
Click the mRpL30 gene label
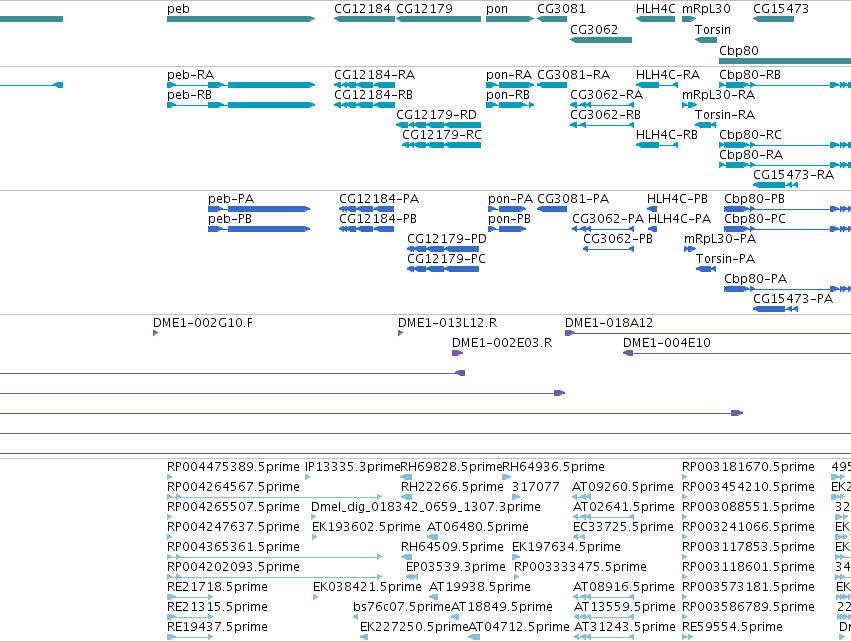click(706, 9)
